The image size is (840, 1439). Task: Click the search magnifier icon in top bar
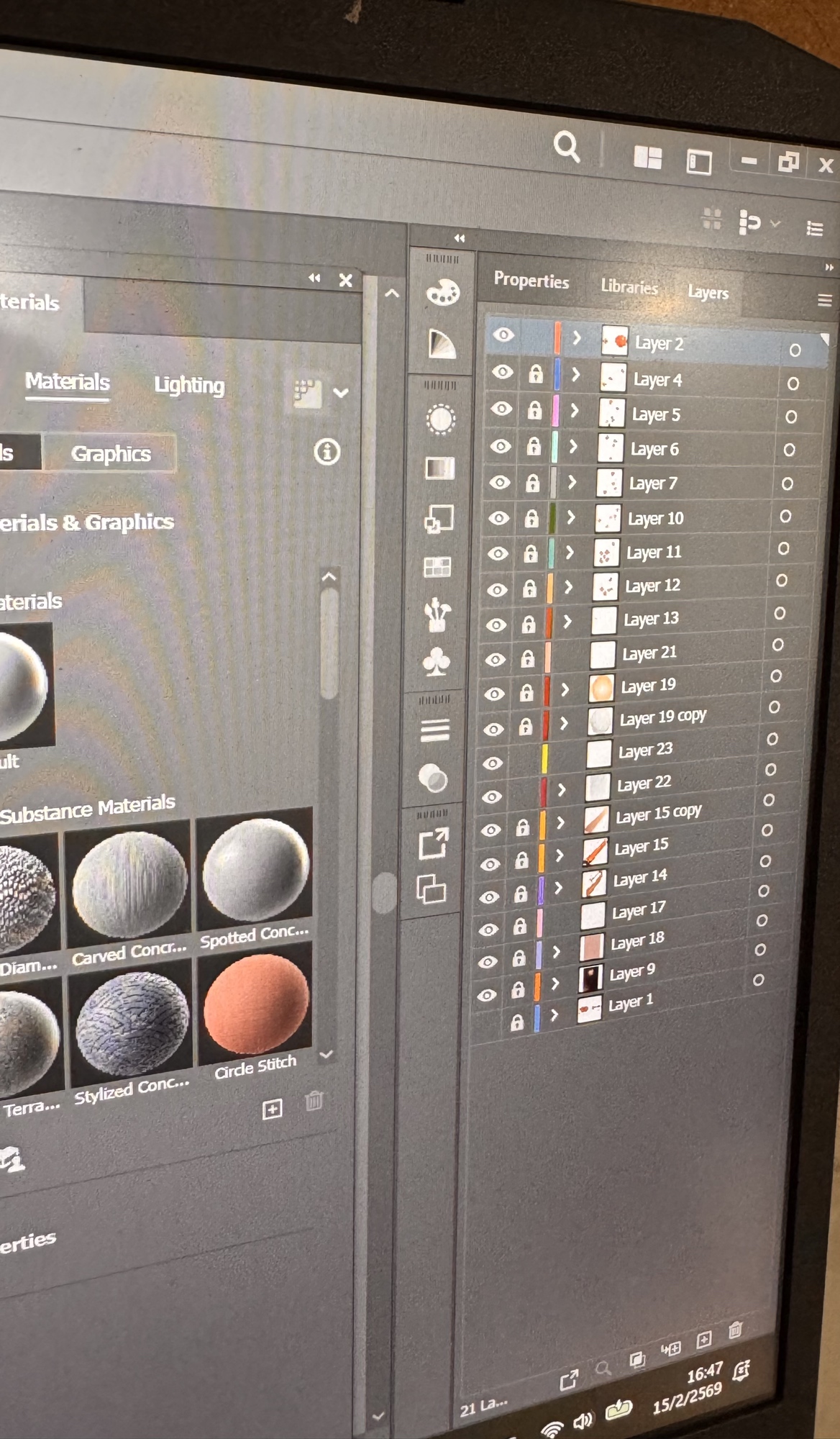[x=567, y=147]
